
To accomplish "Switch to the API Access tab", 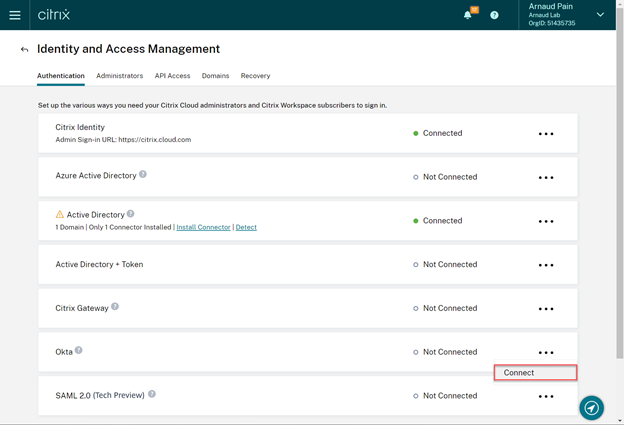I will pyautogui.click(x=172, y=76).
